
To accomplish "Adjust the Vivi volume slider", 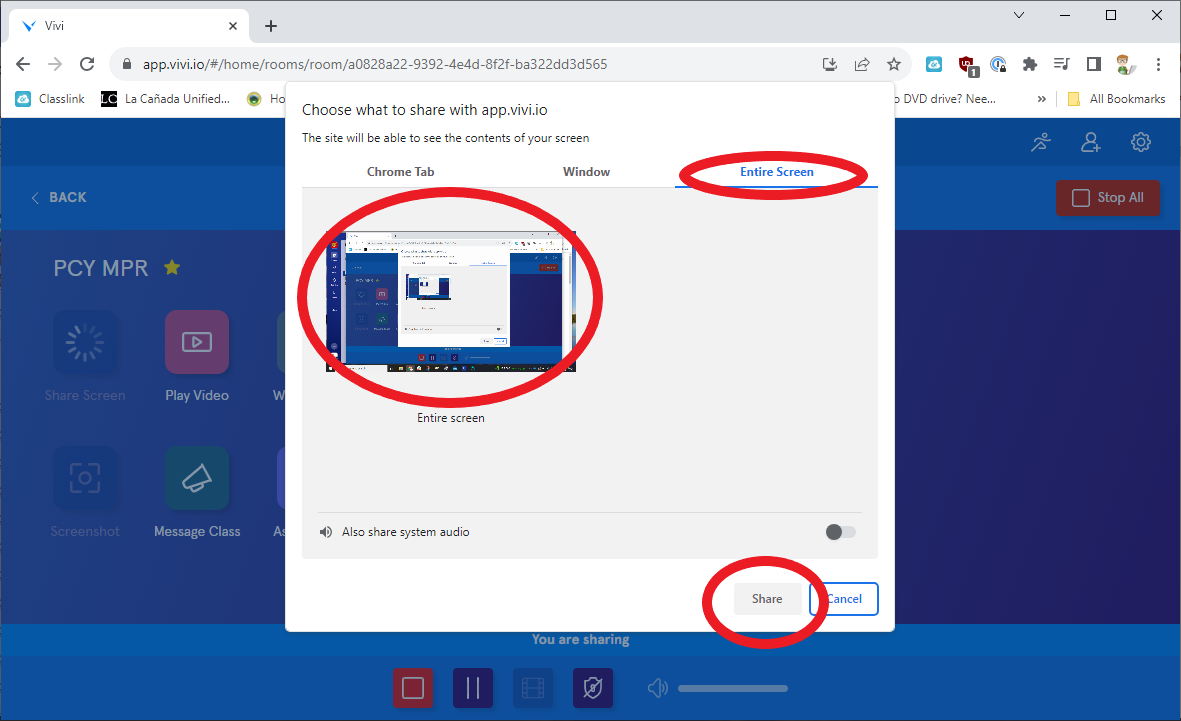I will [733, 688].
